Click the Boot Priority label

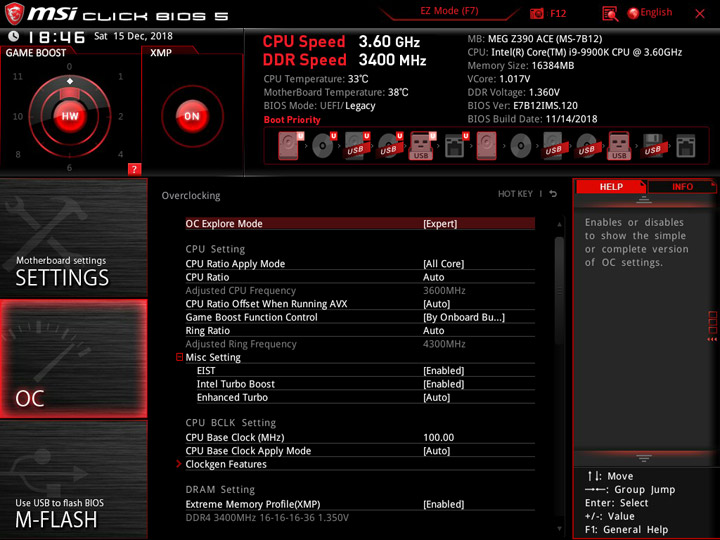tap(292, 120)
